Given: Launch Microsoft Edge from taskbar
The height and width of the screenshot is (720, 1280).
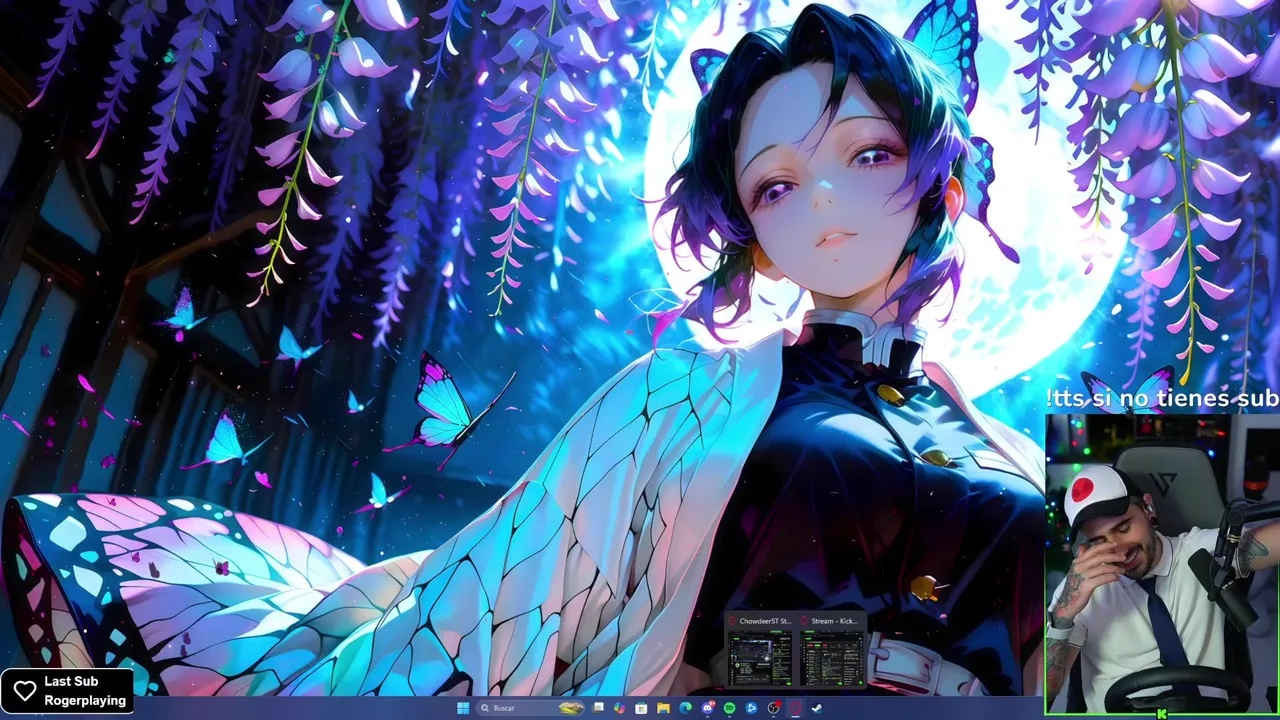Looking at the screenshot, I should click(685, 708).
